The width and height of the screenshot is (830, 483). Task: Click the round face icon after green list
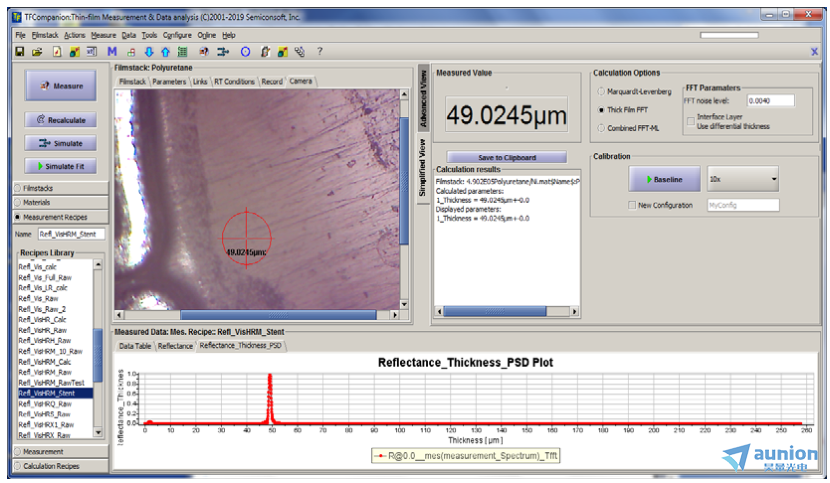203,52
